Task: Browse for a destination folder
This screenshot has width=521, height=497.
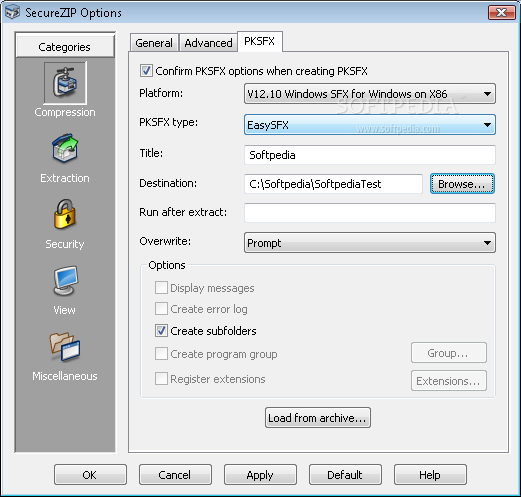Action: [x=462, y=184]
